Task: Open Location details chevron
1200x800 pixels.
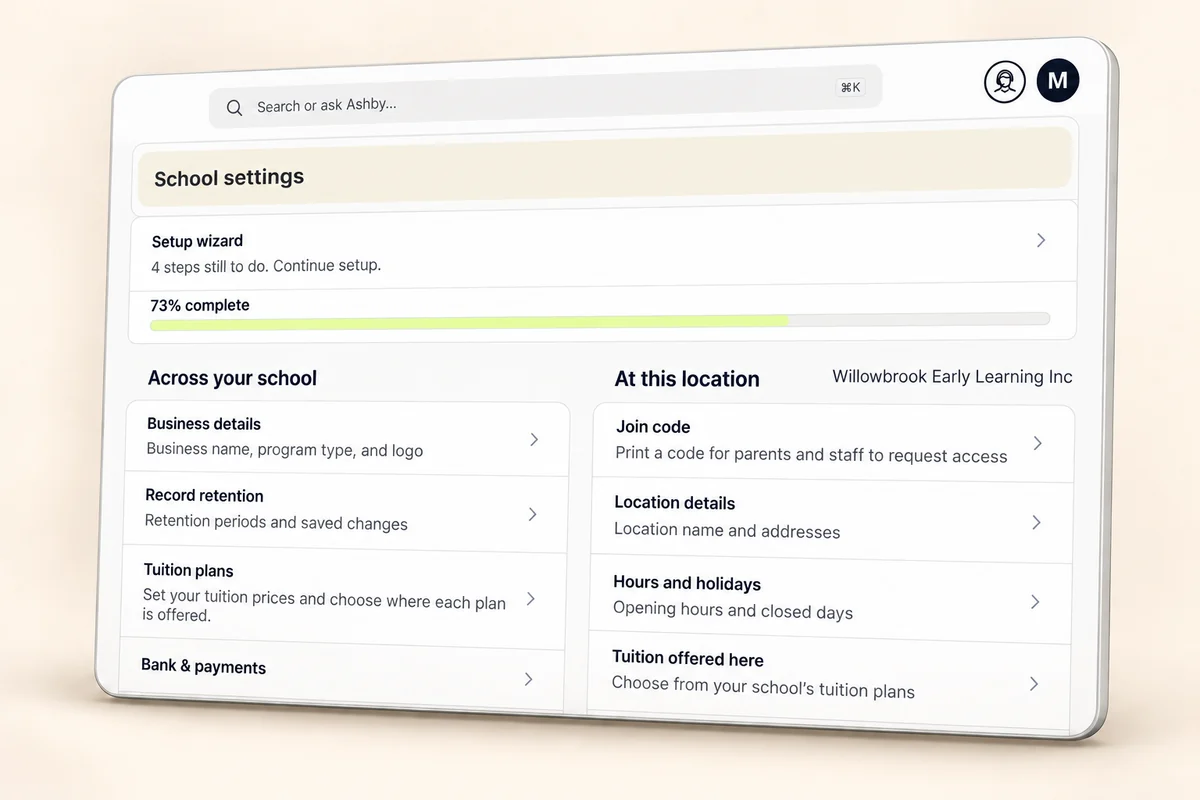Action: 1036,522
